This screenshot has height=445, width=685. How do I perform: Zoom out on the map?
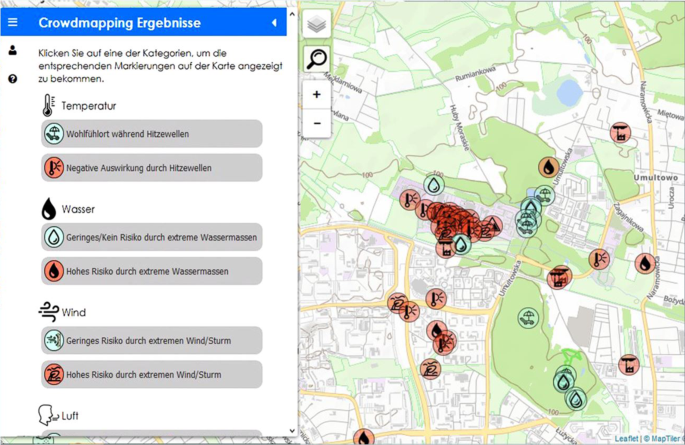click(317, 124)
